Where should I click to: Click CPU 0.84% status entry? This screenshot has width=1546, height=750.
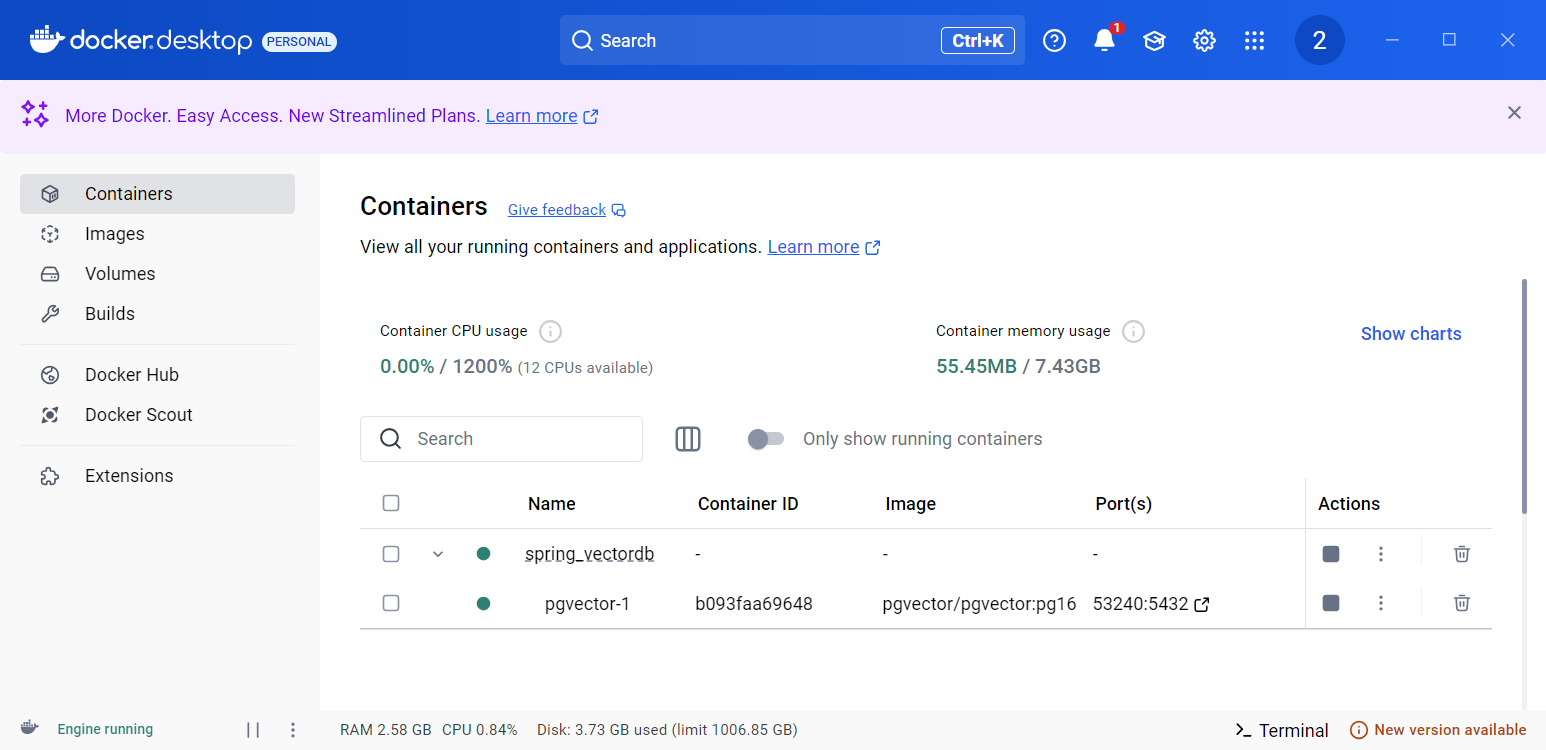coord(480,730)
